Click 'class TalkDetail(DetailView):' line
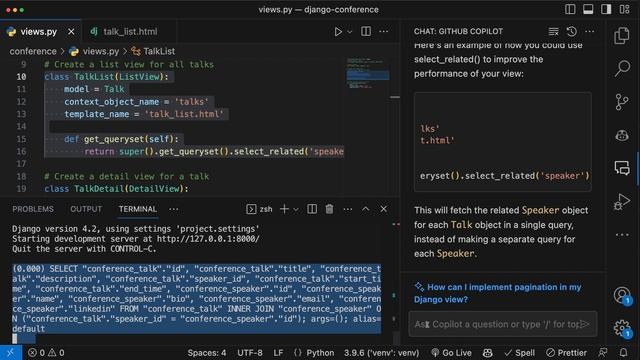 [x=116, y=189]
